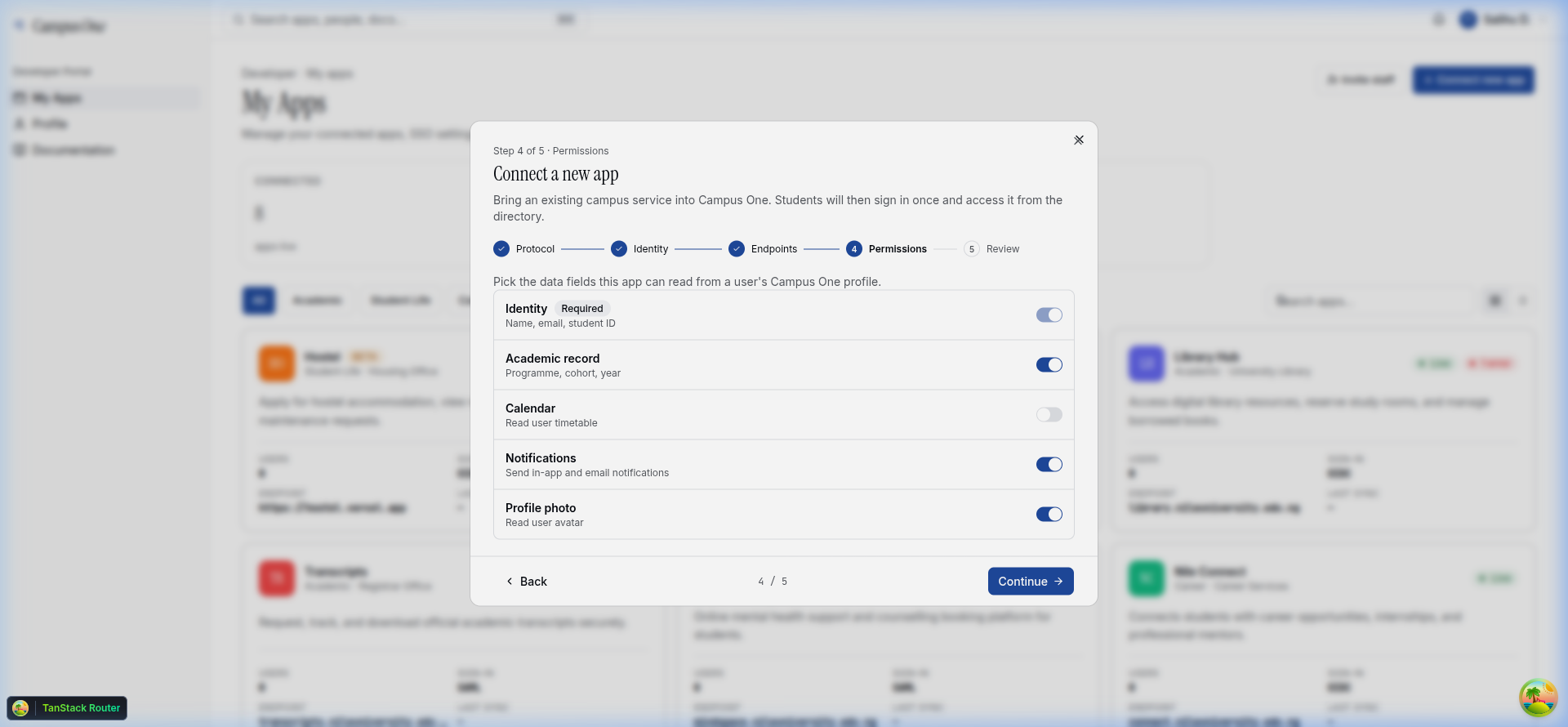Screen dimensions: 1568x727
Task: Select the Review step label
Action: coord(1003,249)
